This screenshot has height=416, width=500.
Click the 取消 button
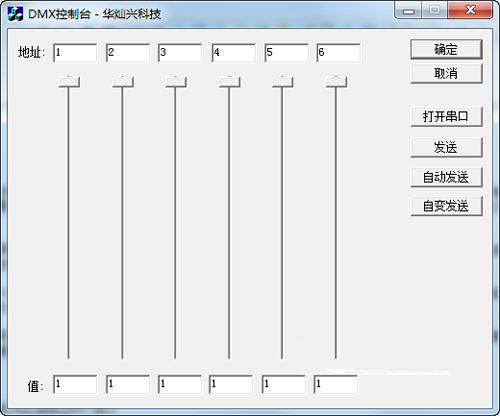[446, 73]
